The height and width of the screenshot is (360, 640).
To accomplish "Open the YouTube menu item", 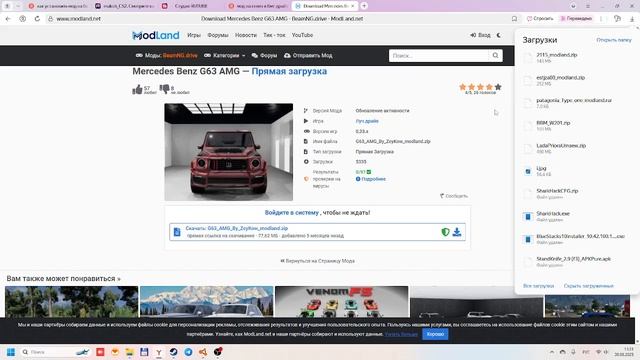I will [302, 35].
